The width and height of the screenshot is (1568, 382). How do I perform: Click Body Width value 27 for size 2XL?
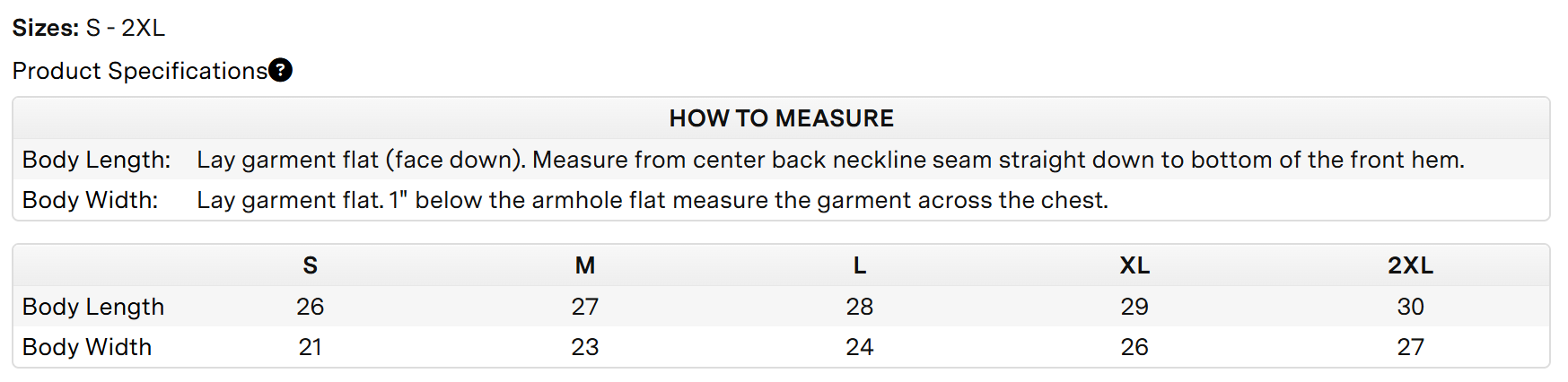(1410, 347)
